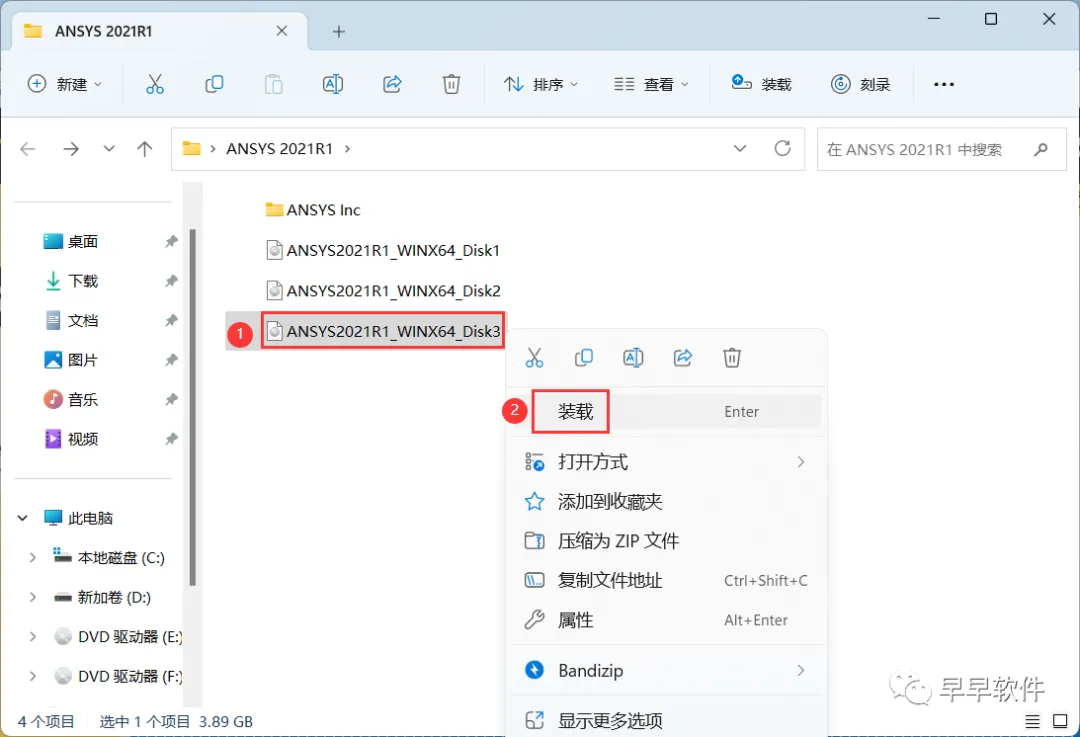Click Cut icon in the context menu
Screen dimensions: 1080x737
coord(534,357)
